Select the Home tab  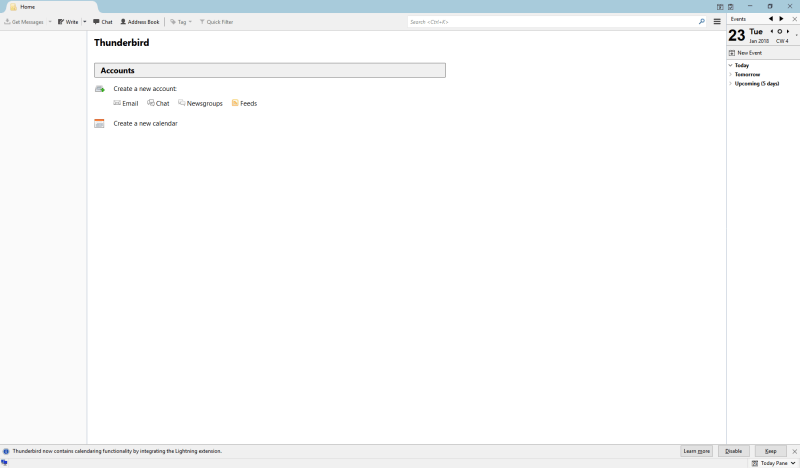click(51, 7)
